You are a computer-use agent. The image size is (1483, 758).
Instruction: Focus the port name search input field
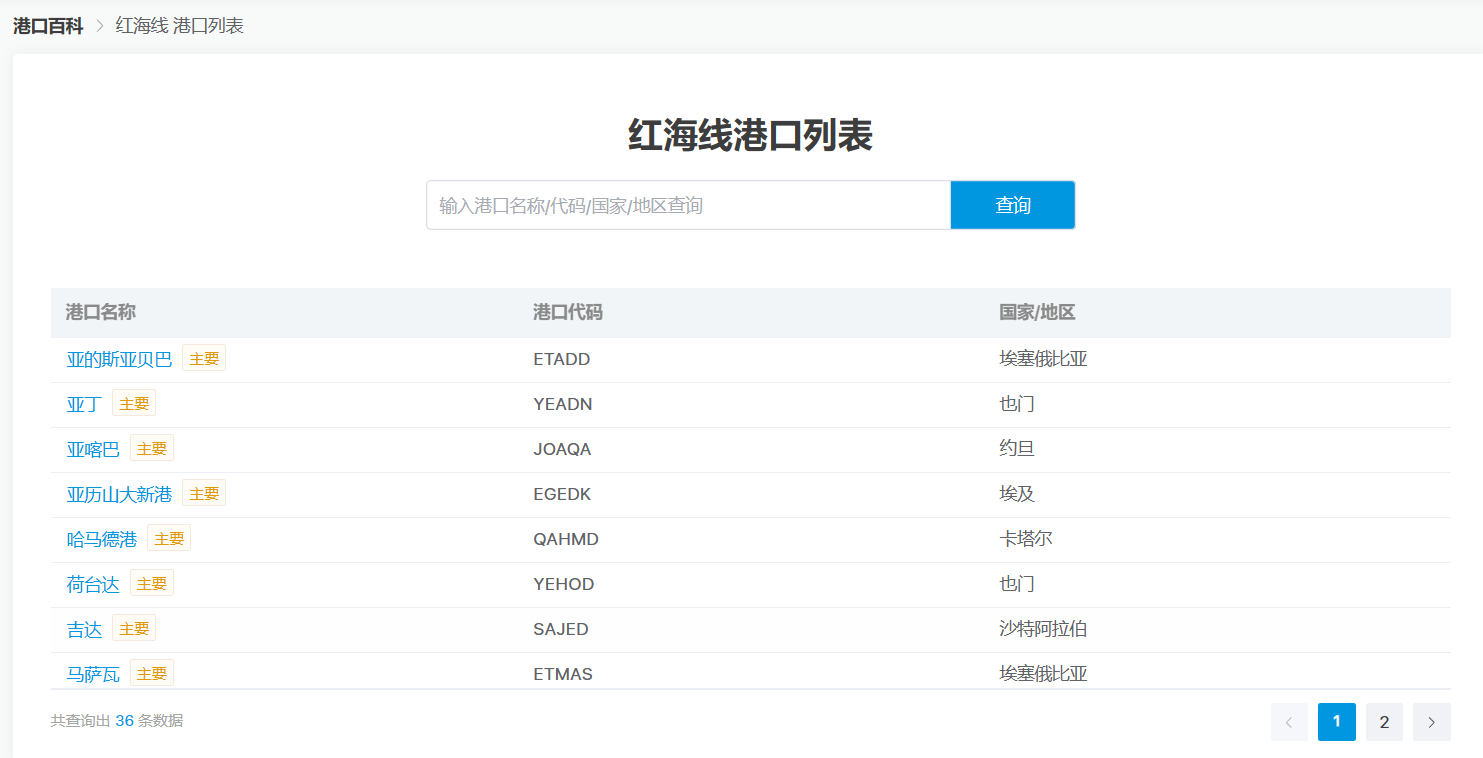[x=688, y=205]
